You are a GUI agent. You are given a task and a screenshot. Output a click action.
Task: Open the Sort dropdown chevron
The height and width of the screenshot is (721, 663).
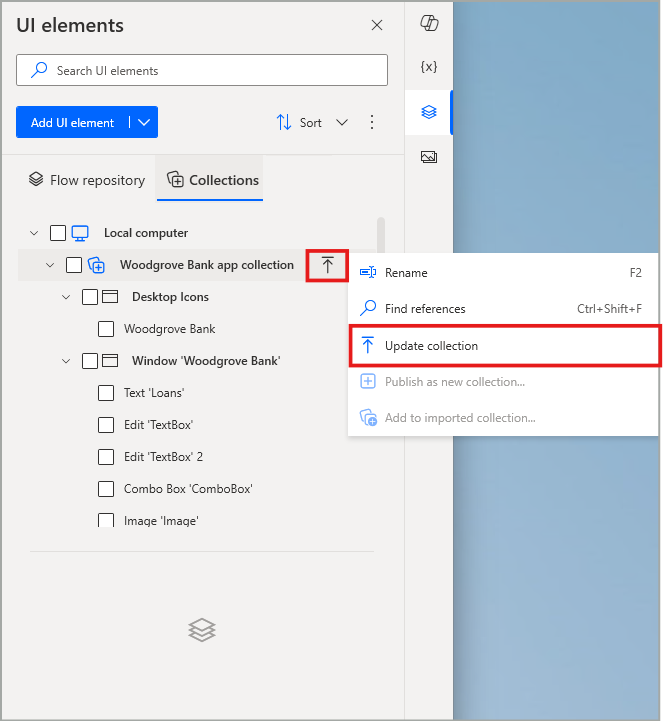point(342,122)
